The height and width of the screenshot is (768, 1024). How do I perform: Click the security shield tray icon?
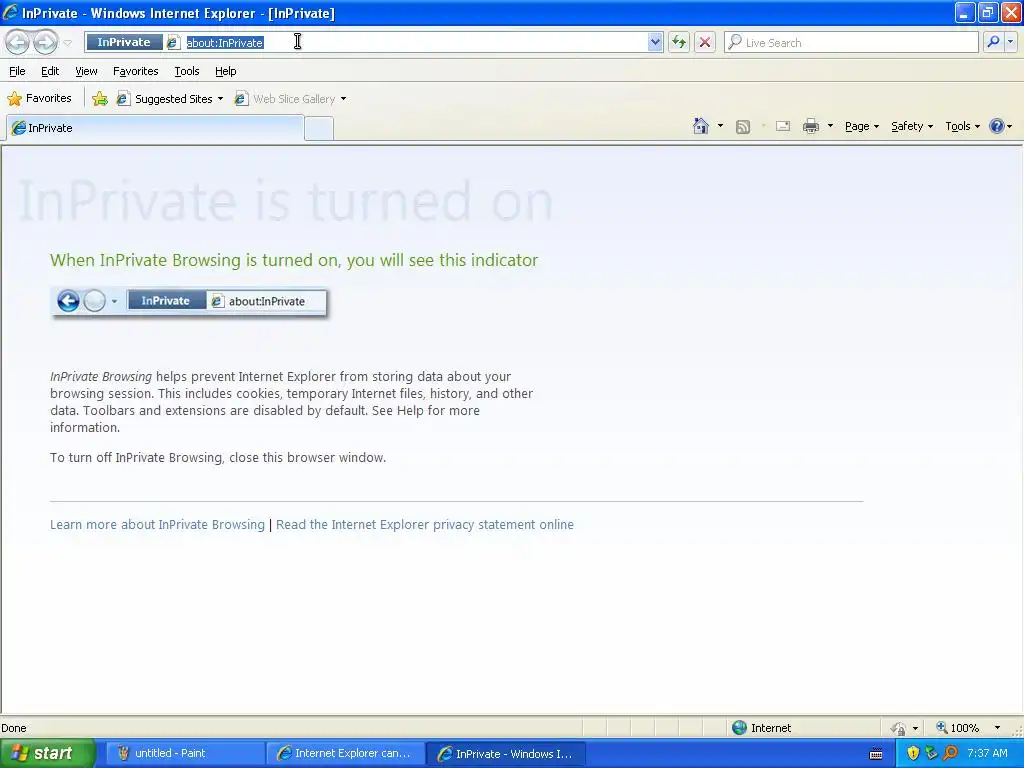pos(913,754)
